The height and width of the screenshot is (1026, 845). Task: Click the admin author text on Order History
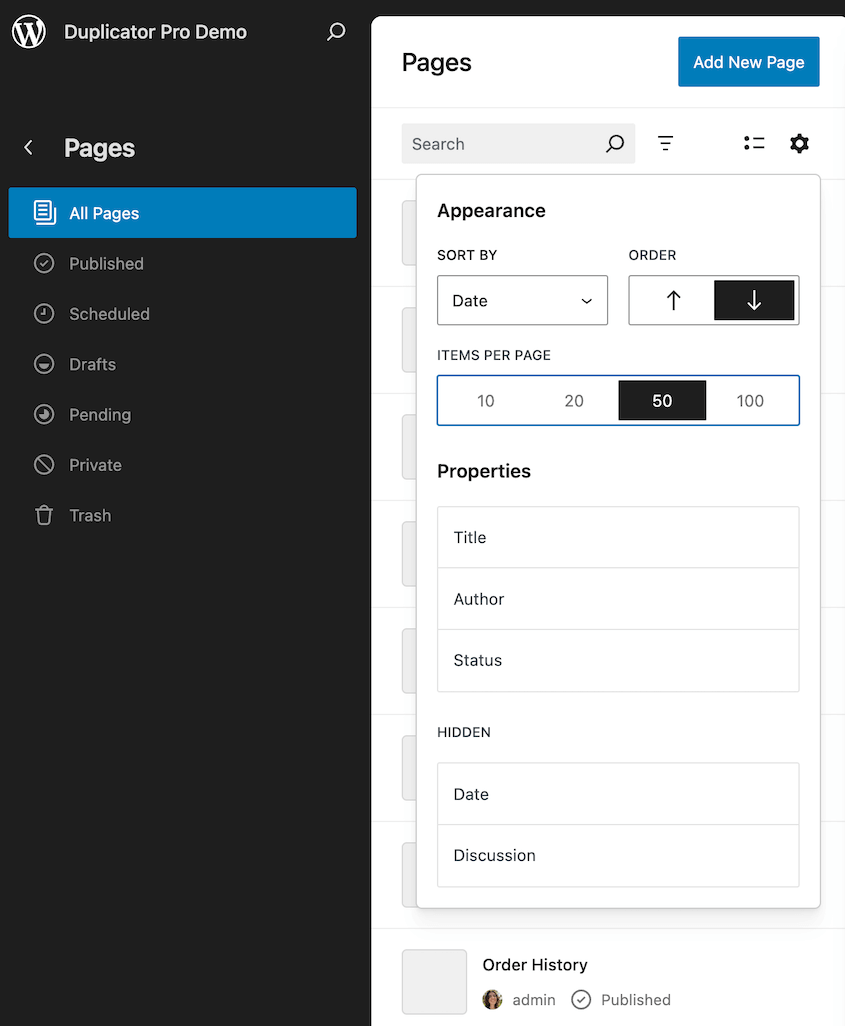point(533,1000)
